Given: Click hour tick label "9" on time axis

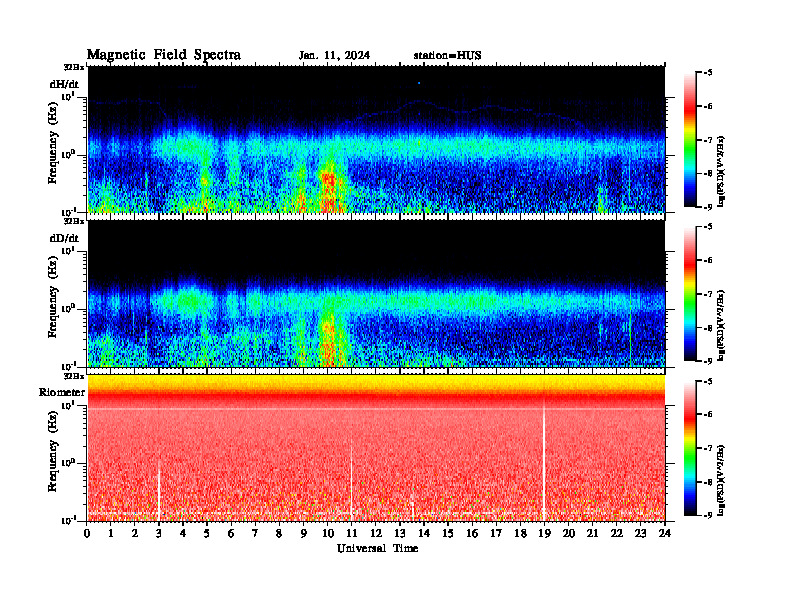Looking at the screenshot, I should [x=304, y=533].
